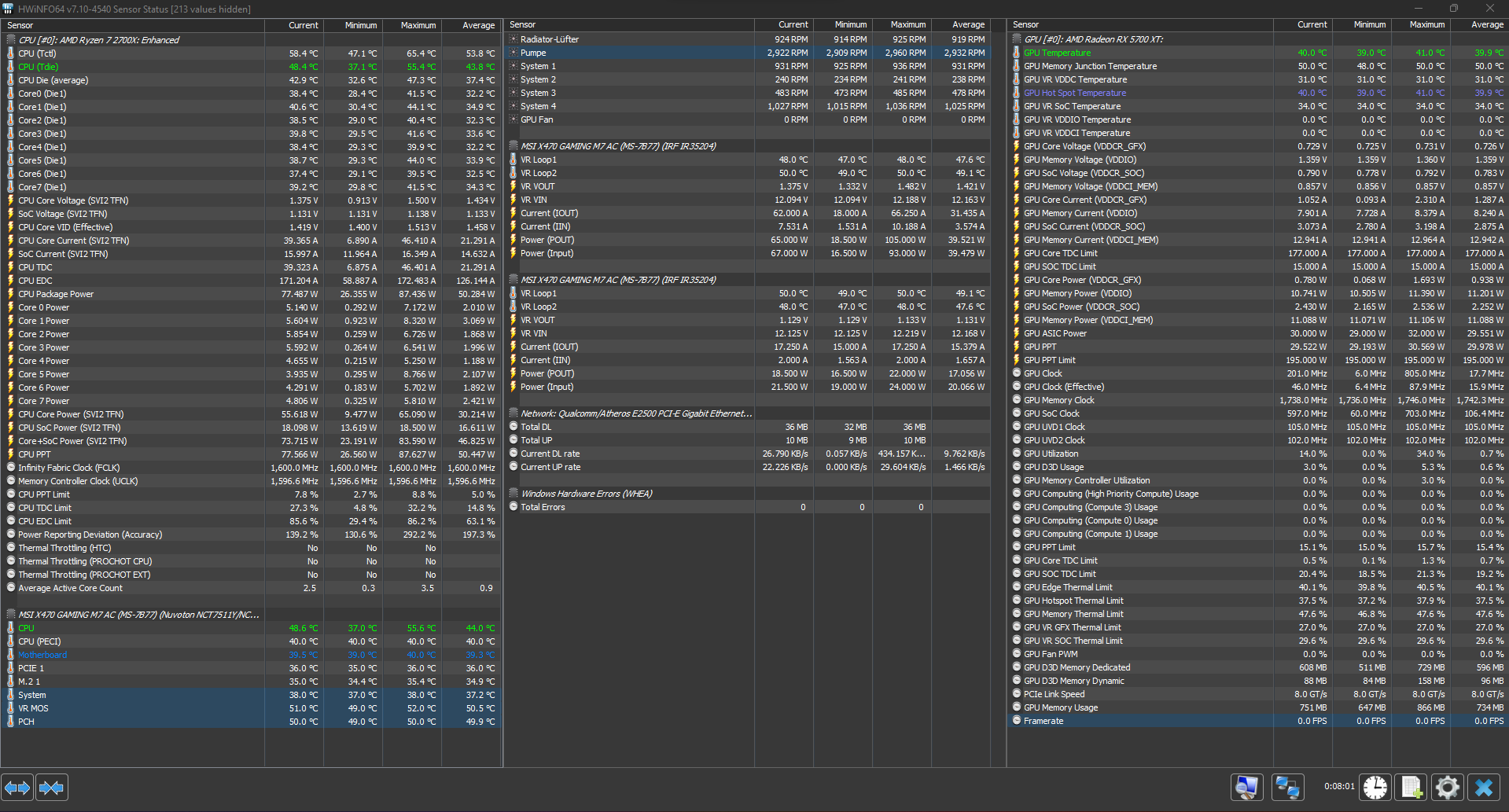Select the GPU Hot Spot Temperature row
This screenshot has width=1509, height=812.
(x=1258, y=93)
